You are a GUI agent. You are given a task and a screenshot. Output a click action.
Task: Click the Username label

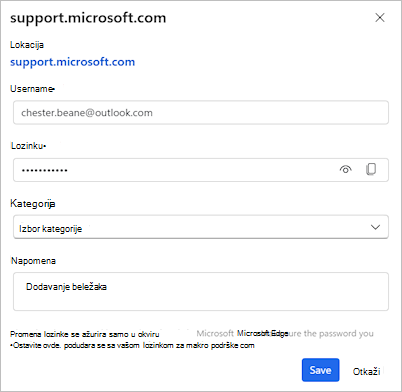pos(32,89)
